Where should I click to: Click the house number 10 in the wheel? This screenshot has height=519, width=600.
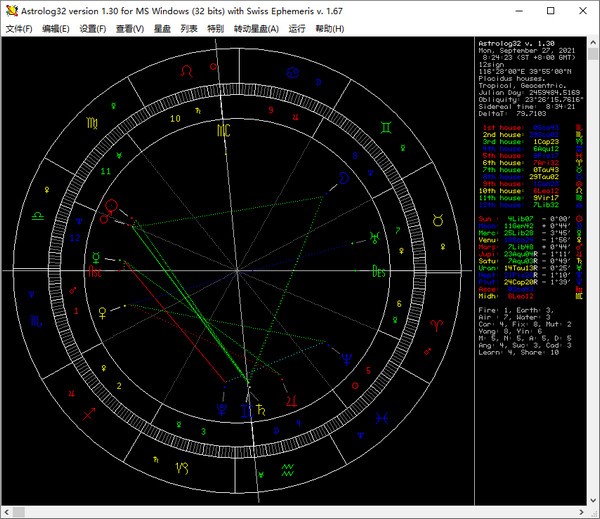click(175, 119)
